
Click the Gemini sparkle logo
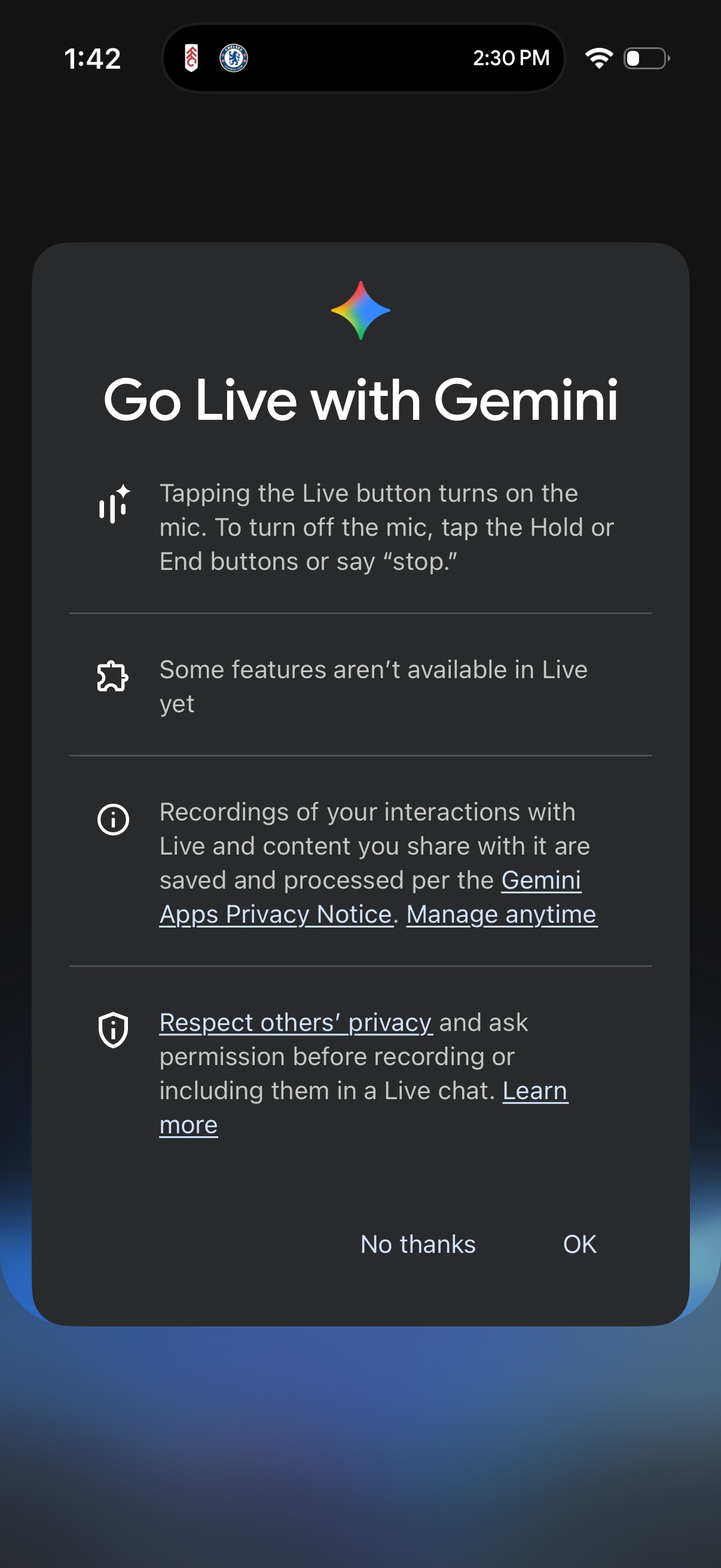tap(360, 310)
